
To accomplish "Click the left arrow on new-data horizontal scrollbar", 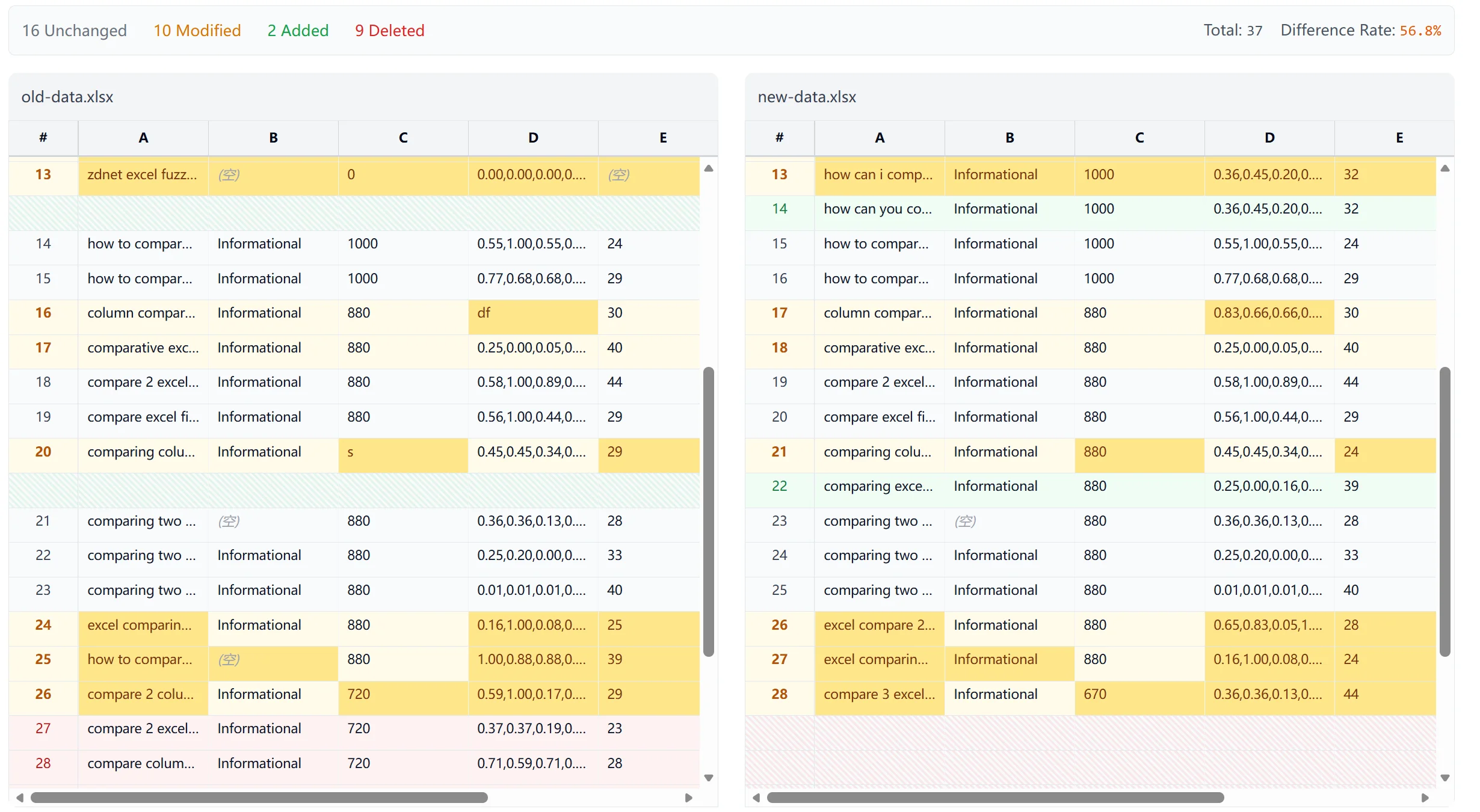I will click(x=756, y=798).
